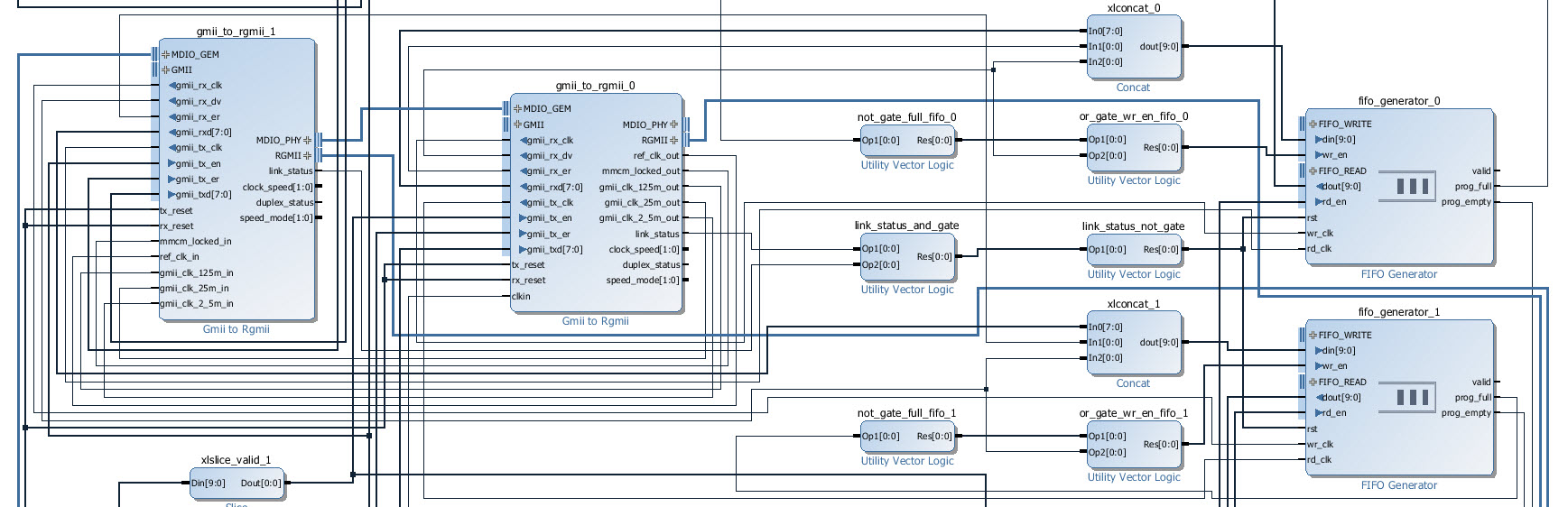This screenshot has height=507, width=1568.
Task: Select dout[9:0] output on xlconcat_1
Action: pyautogui.click(x=1159, y=342)
